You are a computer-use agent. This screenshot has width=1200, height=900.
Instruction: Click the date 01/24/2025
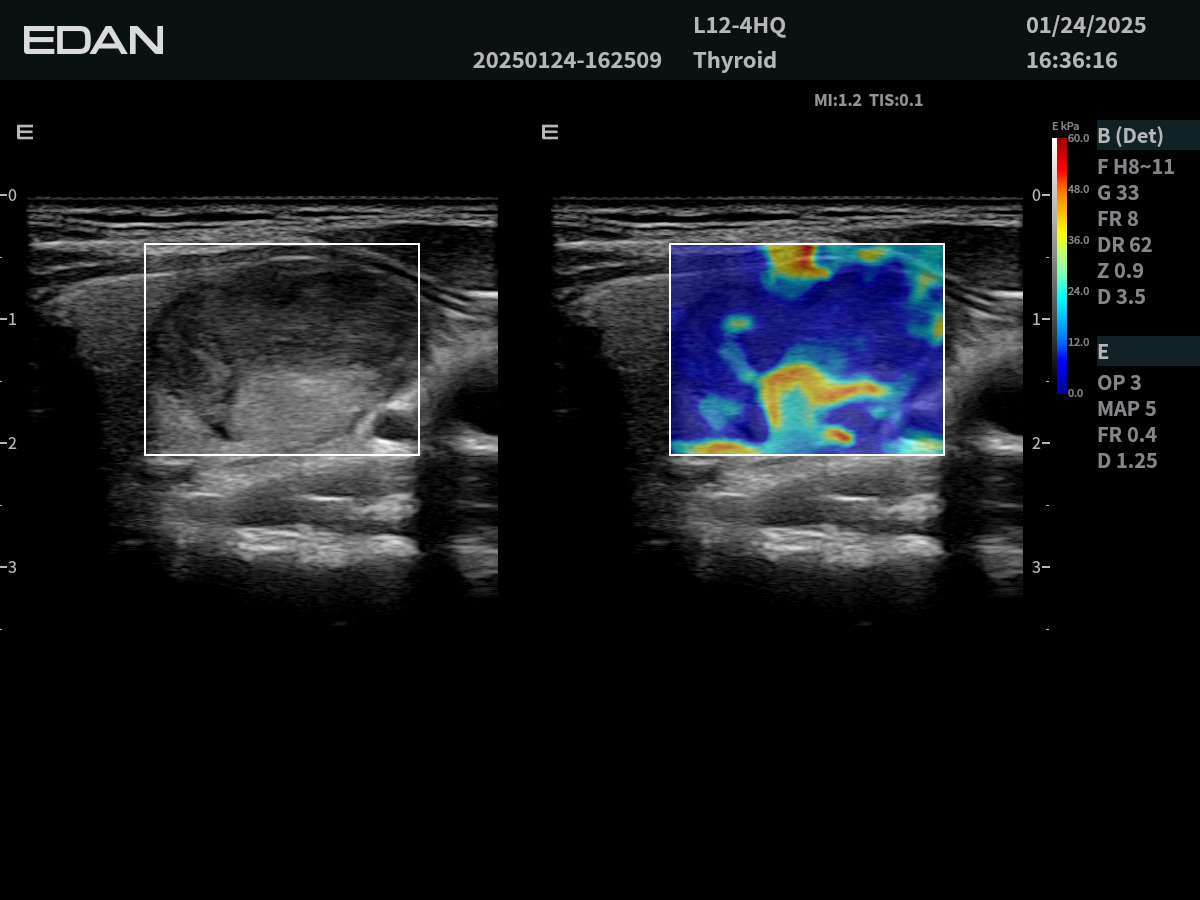pos(1086,26)
